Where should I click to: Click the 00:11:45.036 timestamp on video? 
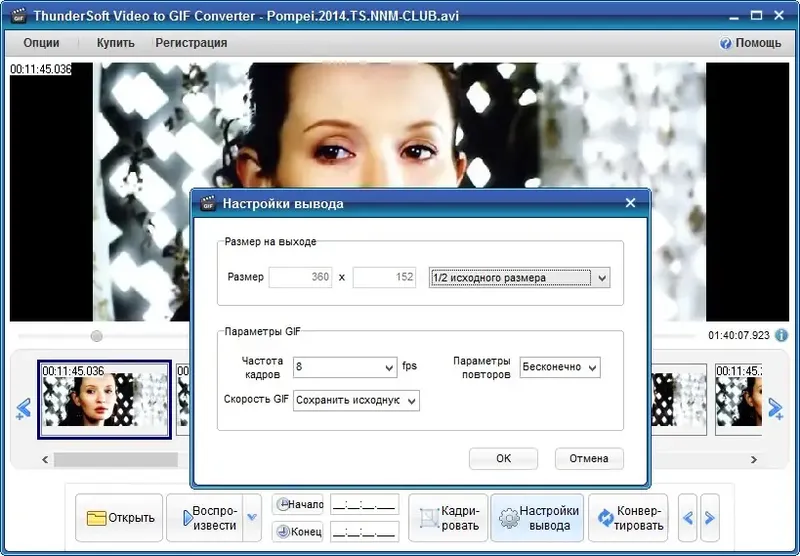41,69
